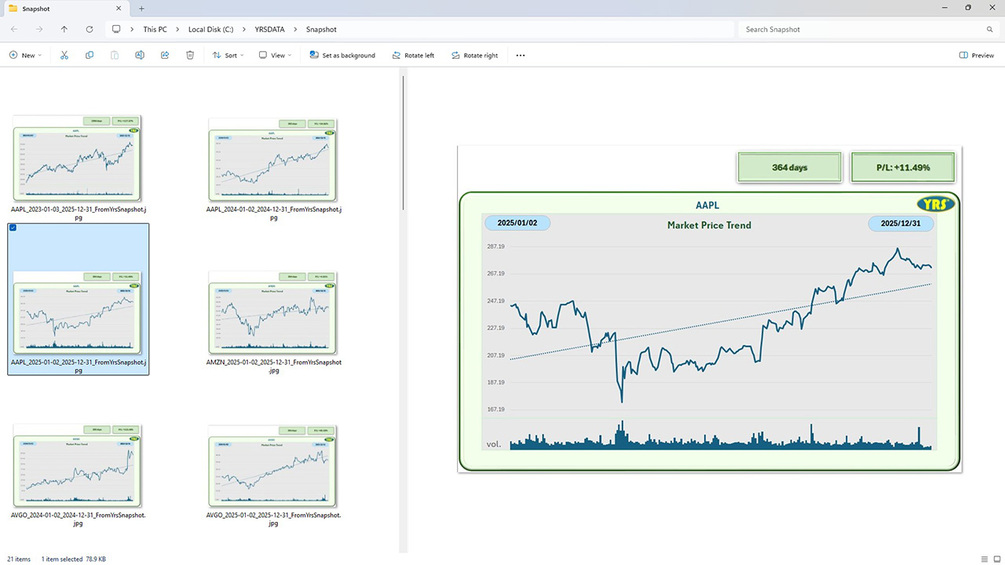Switch to details view icon in status bar
Image resolution: width=1005 pixels, height=565 pixels.
(984, 559)
